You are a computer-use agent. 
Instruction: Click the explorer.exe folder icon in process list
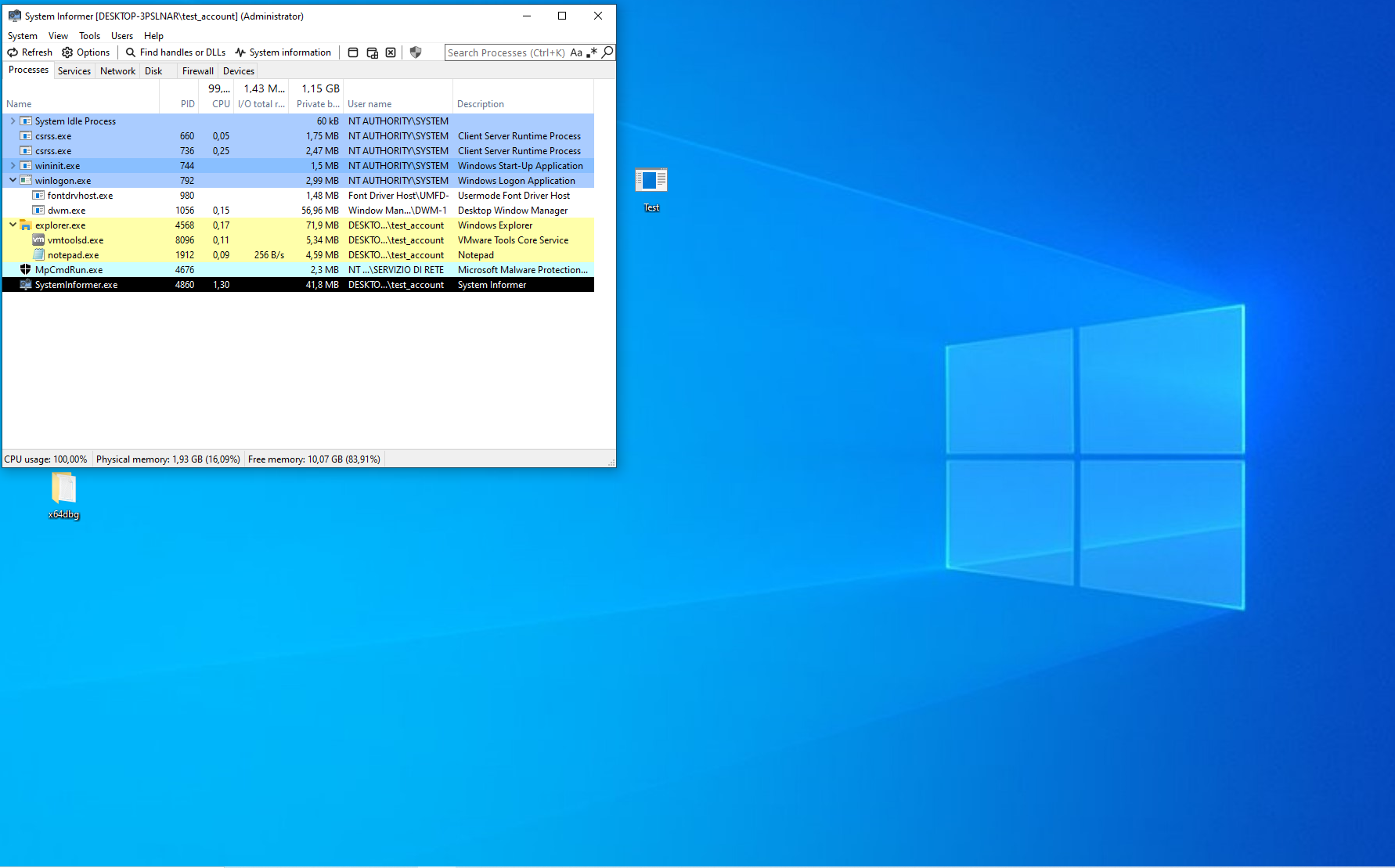(x=26, y=225)
